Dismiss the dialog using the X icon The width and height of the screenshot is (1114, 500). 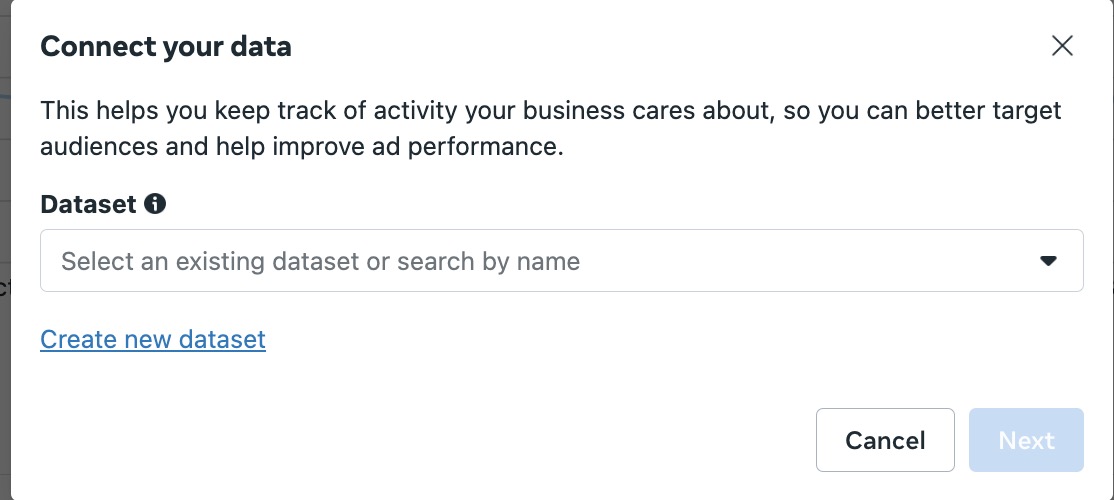pos(1062,46)
